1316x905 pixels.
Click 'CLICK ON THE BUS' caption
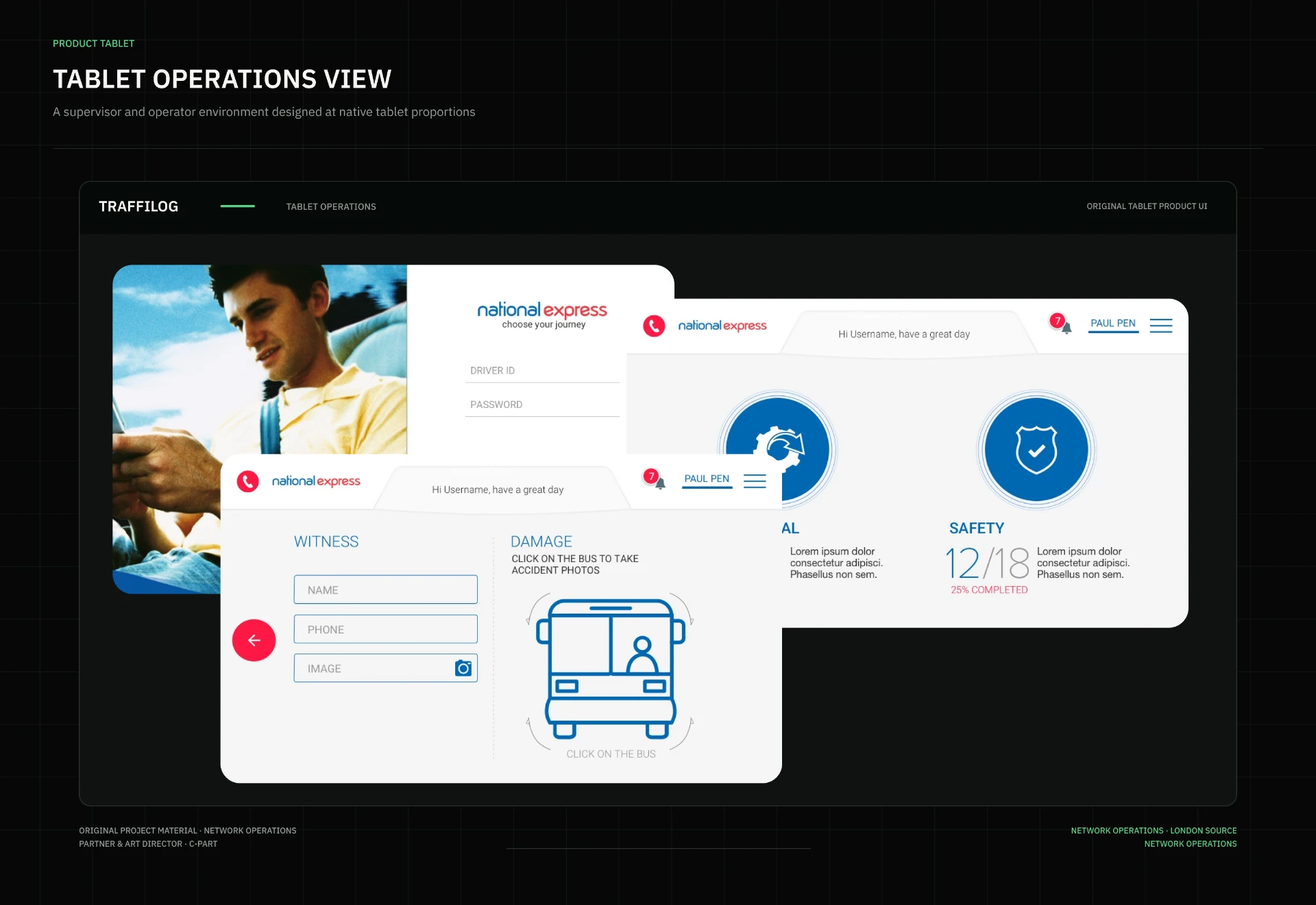click(x=611, y=753)
